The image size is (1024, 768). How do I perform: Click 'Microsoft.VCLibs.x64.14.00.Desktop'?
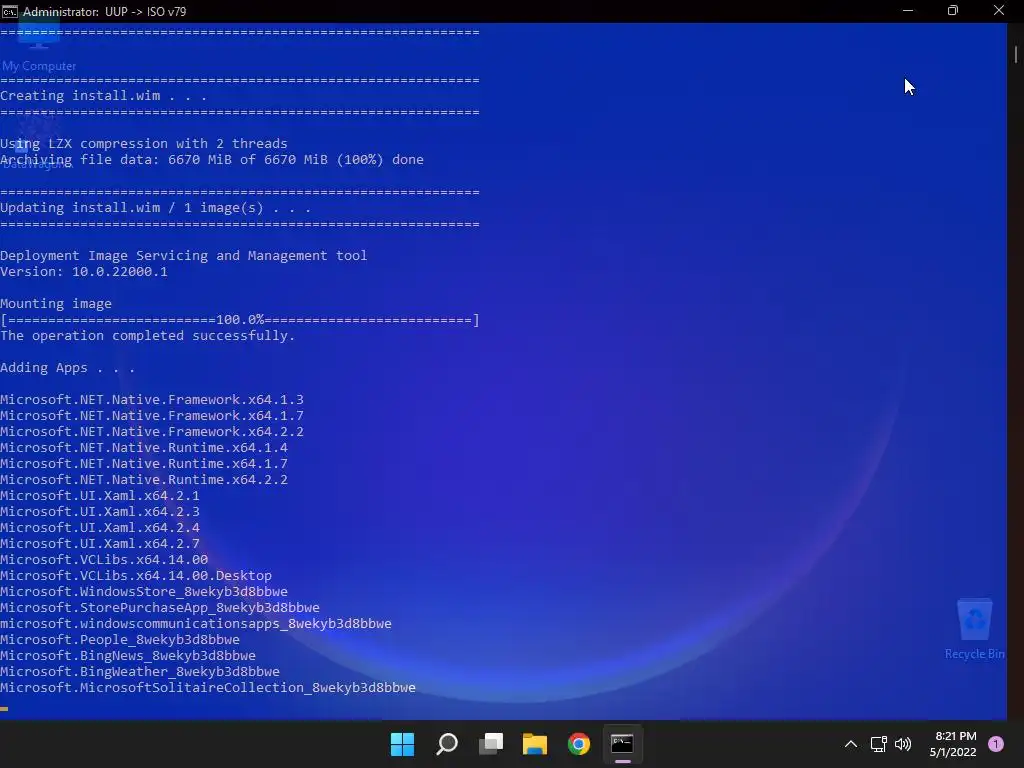[x=136, y=576]
